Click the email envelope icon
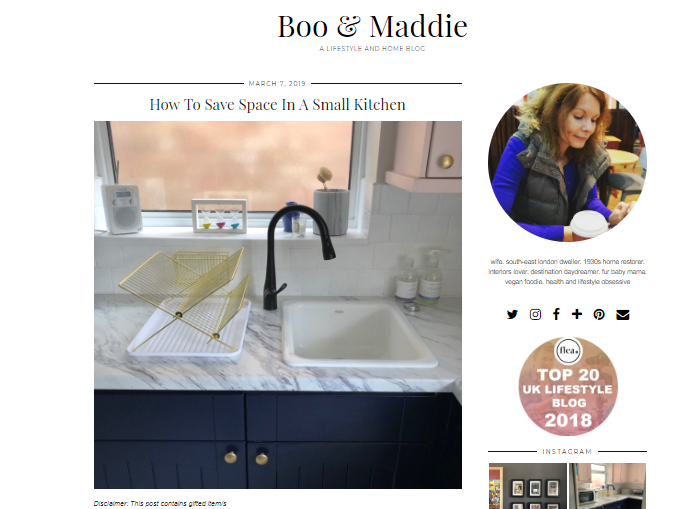 pyautogui.click(x=623, y=315)
